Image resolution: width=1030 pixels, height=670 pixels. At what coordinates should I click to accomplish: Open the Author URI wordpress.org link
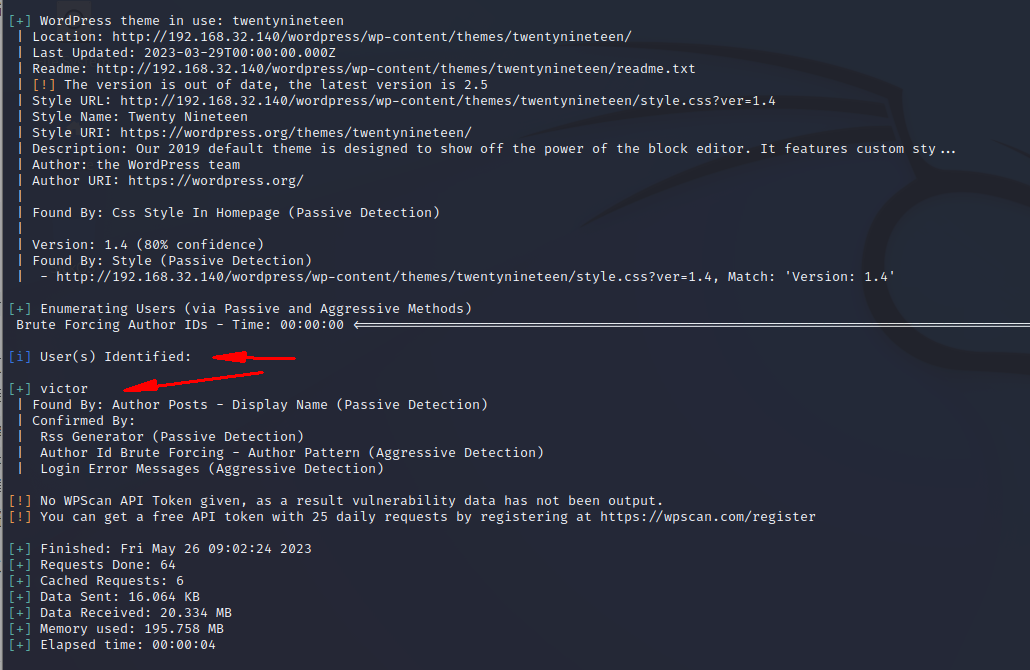pos(215,181)
